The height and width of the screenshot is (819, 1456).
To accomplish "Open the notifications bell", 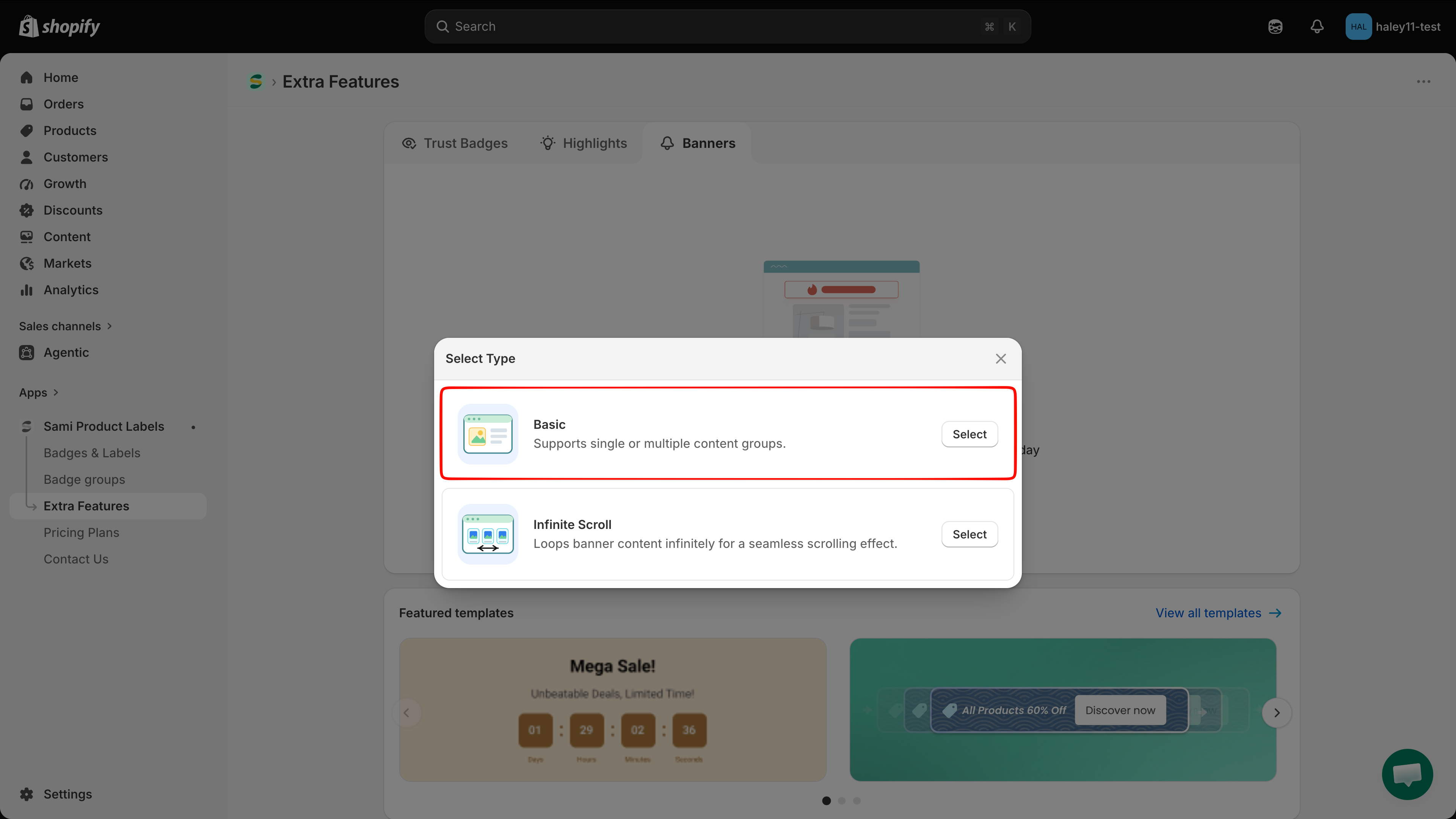I will point(1317,27).
